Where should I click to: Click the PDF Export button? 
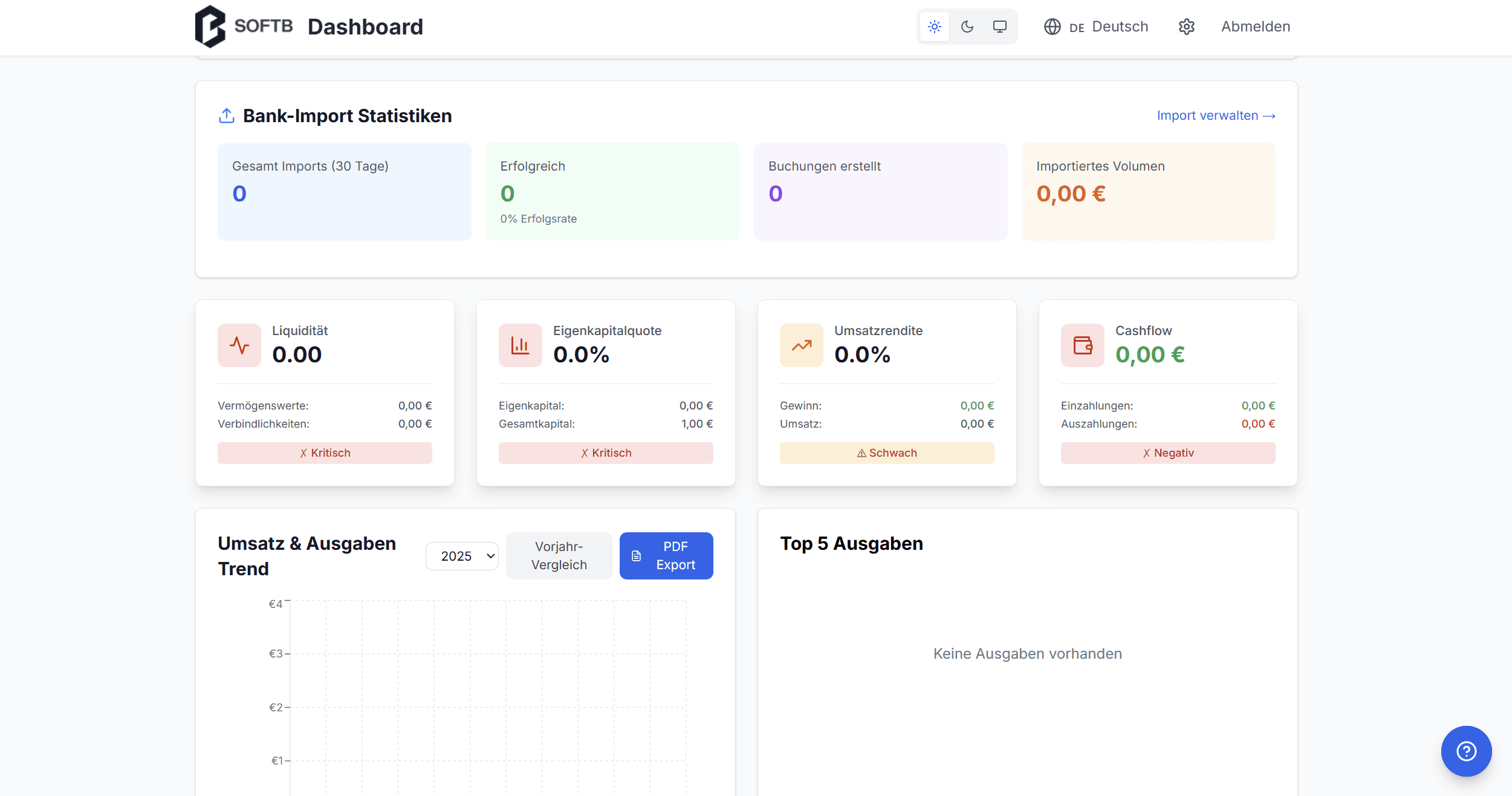pyautogui.click(x=666, y=556)
